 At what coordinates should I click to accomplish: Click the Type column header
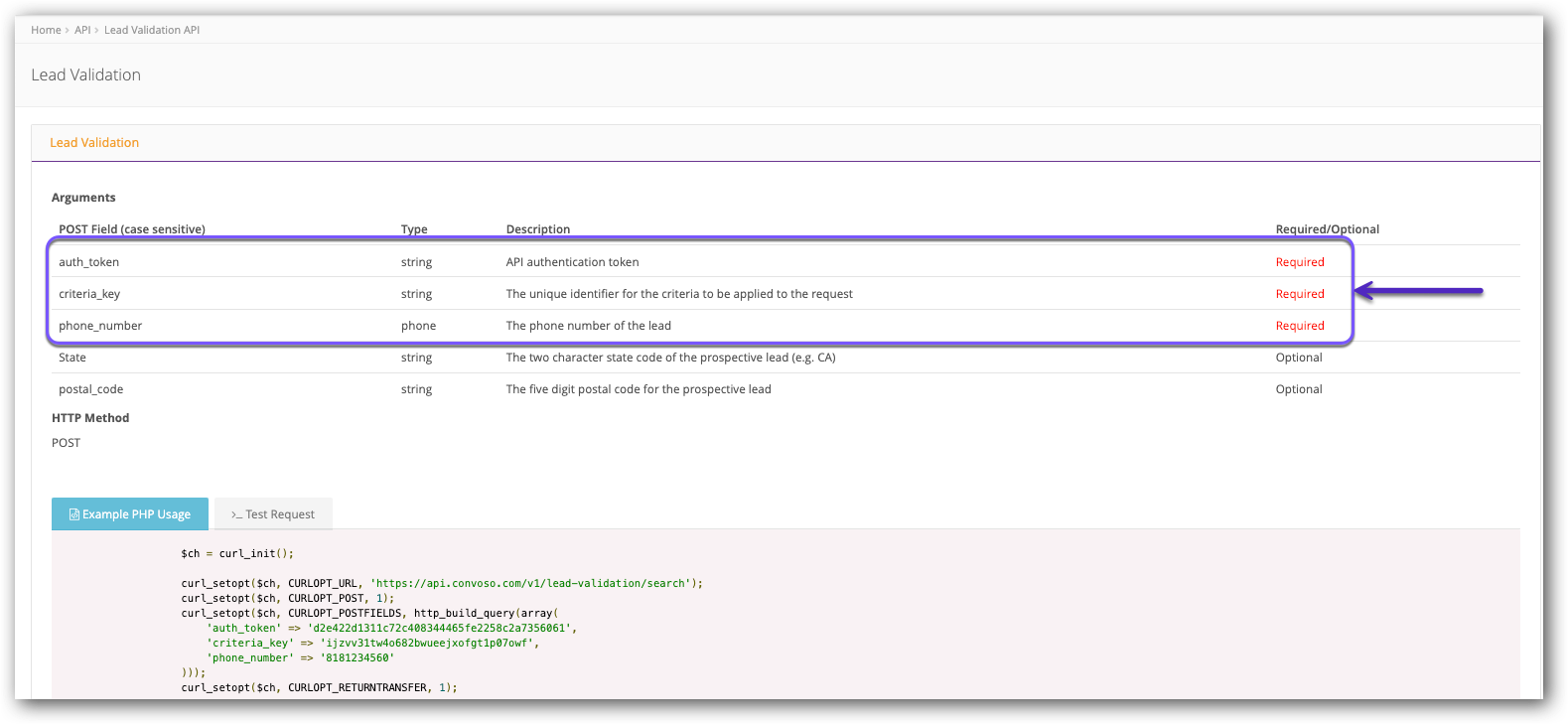414,229
